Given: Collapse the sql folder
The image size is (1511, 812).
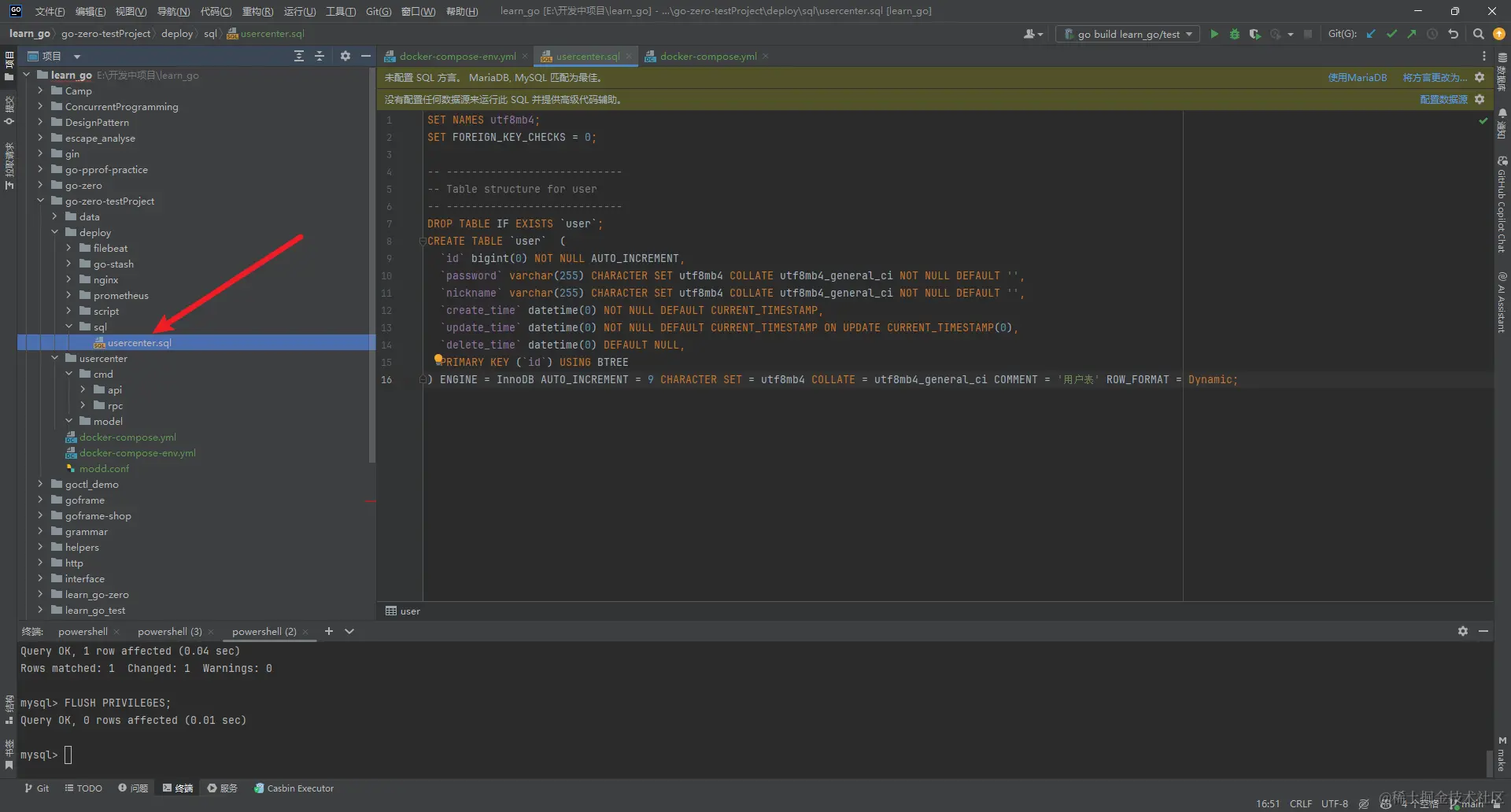Looking at the screenshot, I should click(x=68, y=327).
